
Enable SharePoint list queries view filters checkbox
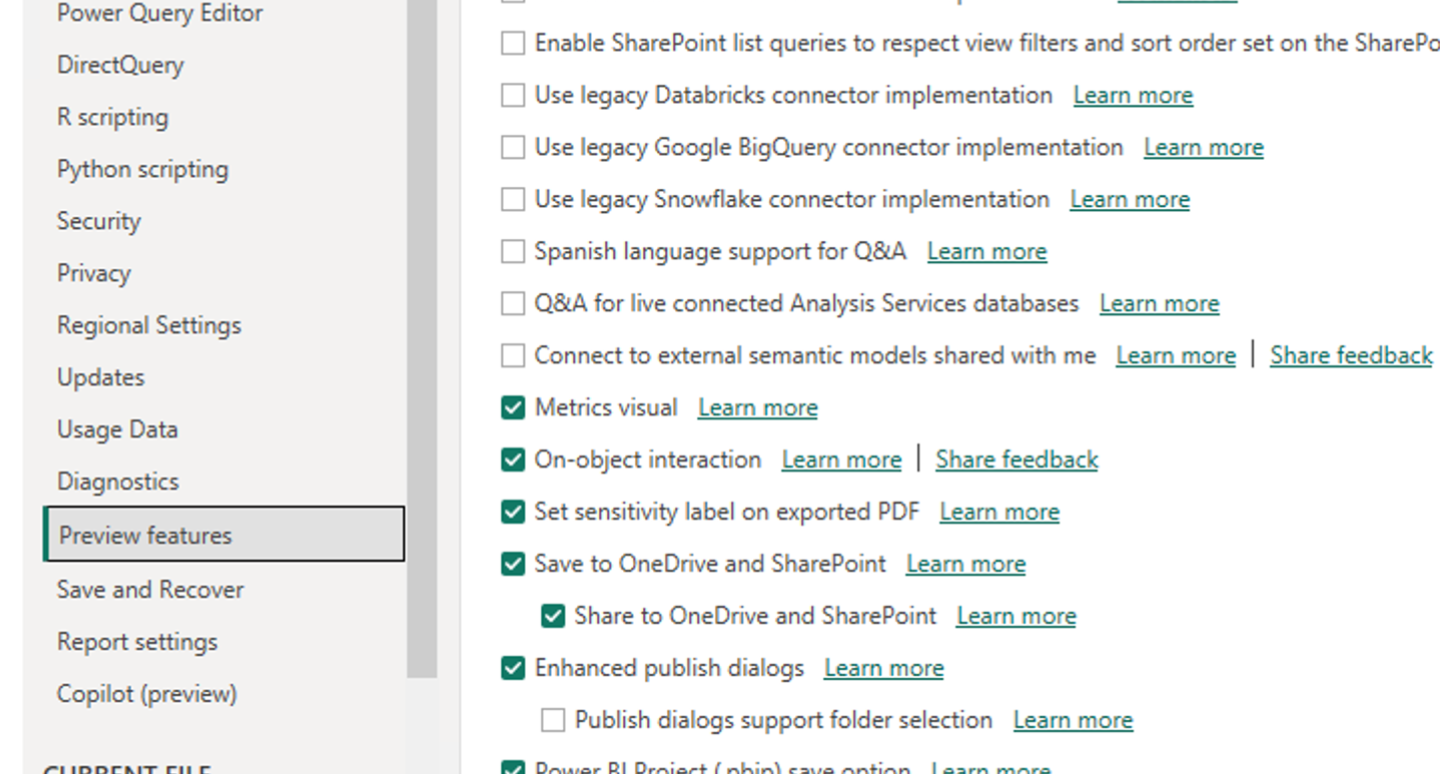(x=513, y=43)
